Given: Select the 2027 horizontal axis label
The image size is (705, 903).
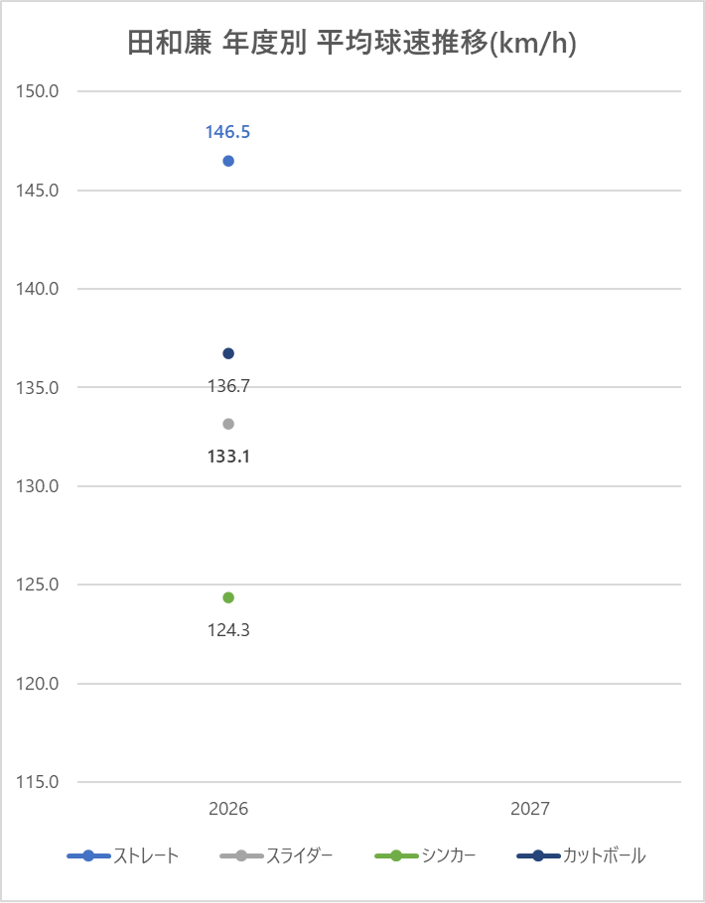Looking at the screenshot, I should [x=529, y=808].
